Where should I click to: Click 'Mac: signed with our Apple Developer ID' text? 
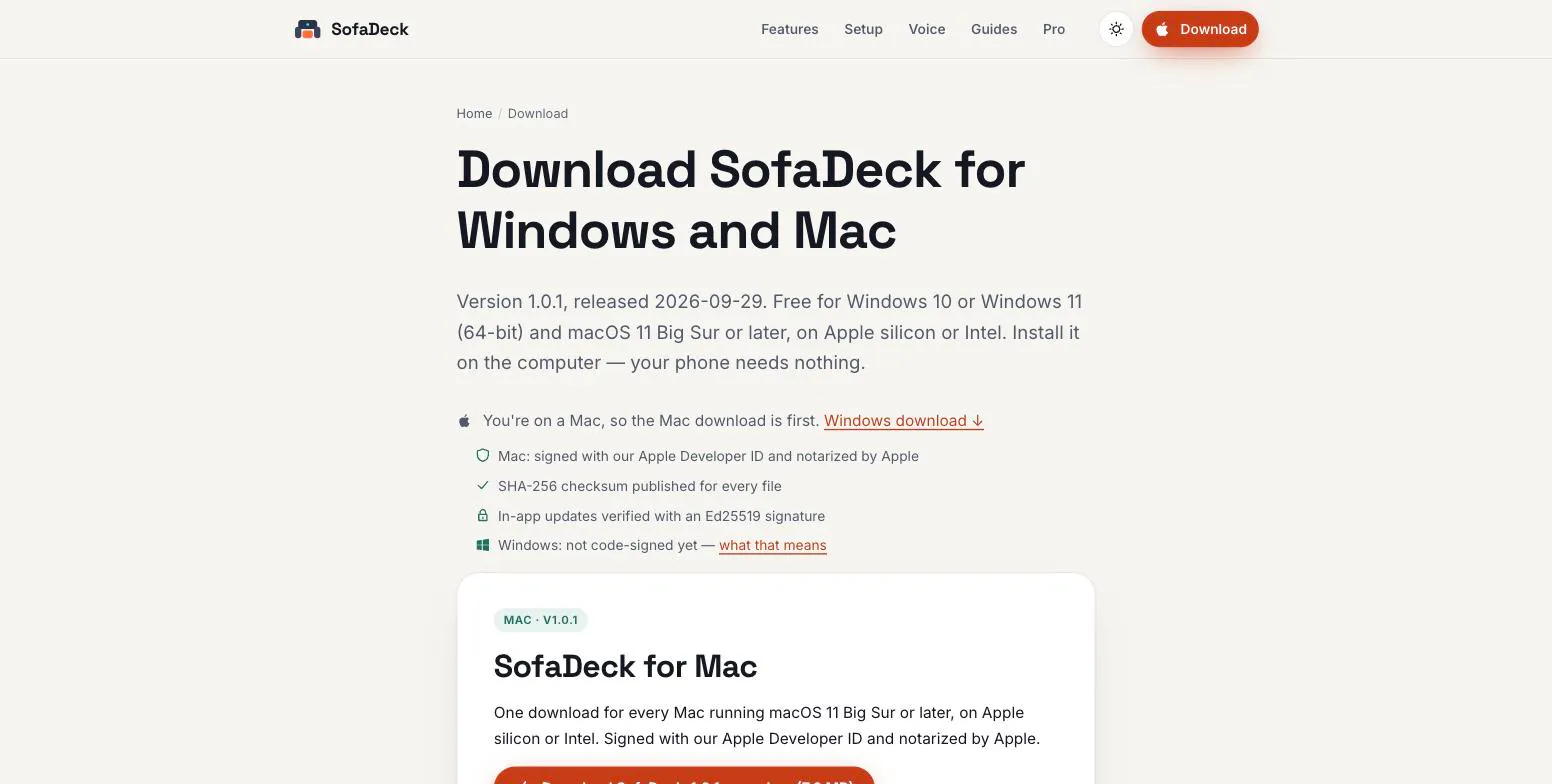click(x=708, y=456)
